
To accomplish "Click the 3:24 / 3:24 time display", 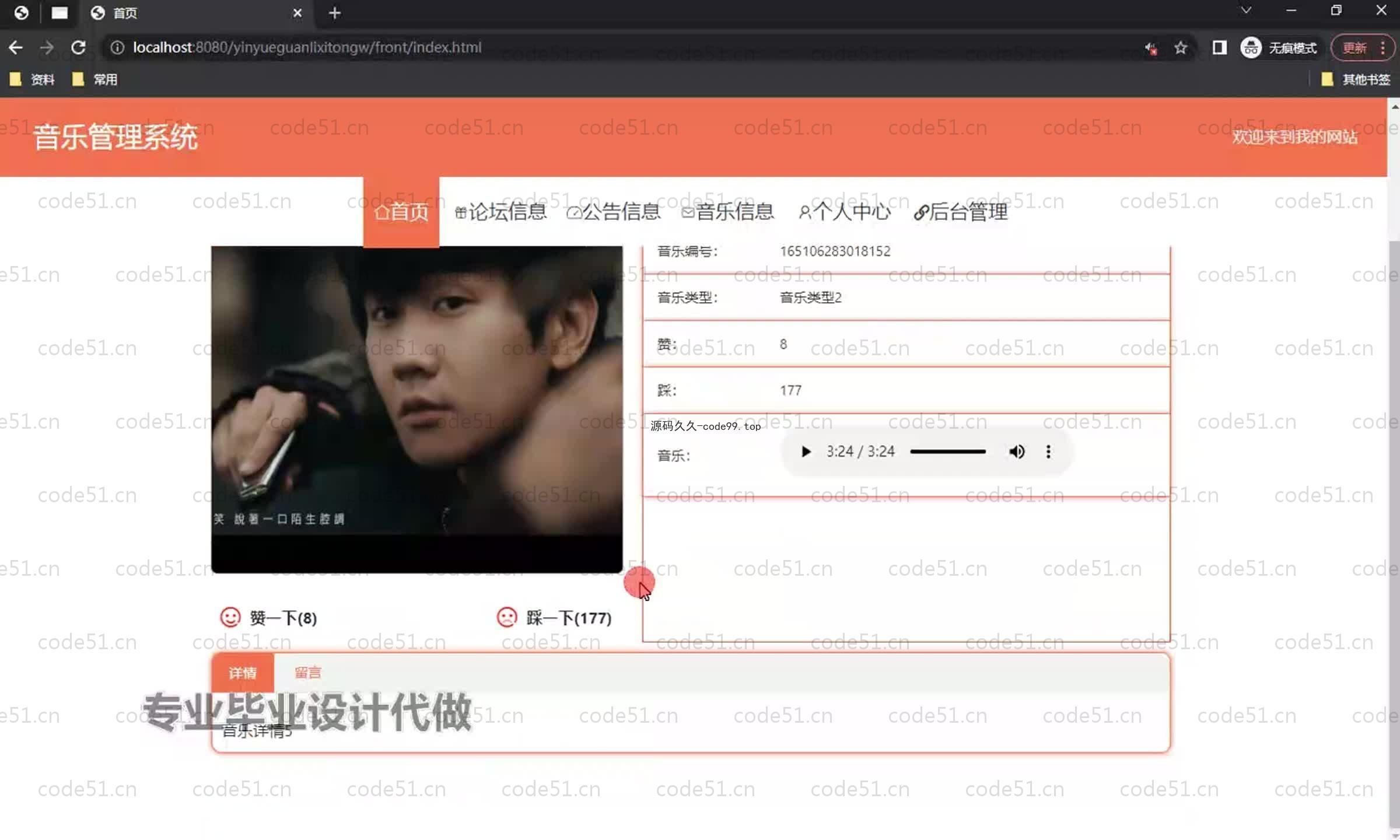I will (x=860, y=452).
